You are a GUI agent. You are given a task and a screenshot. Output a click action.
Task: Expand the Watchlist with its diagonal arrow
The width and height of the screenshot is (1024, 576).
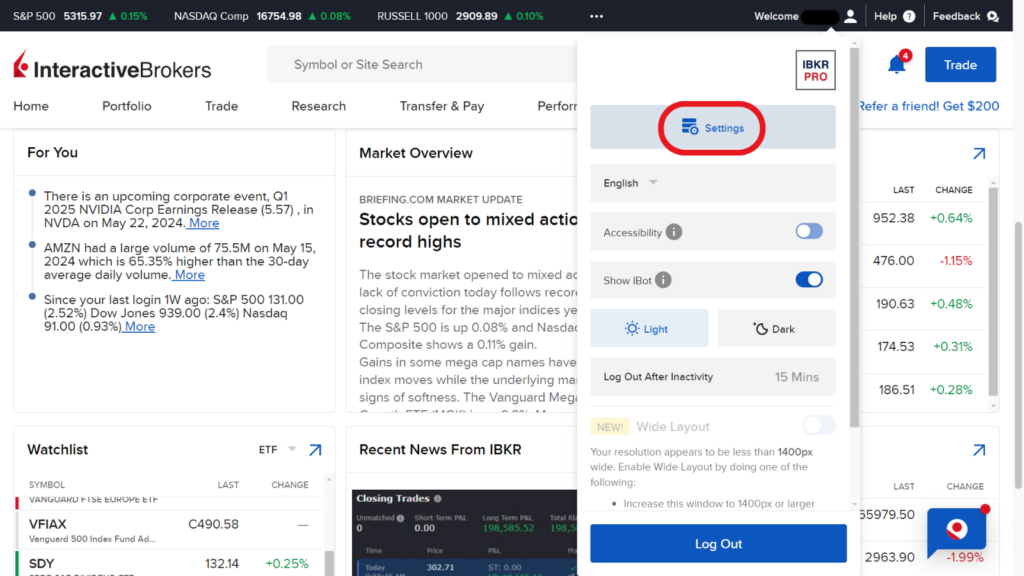pyautogui.click(x=315, y=450)
